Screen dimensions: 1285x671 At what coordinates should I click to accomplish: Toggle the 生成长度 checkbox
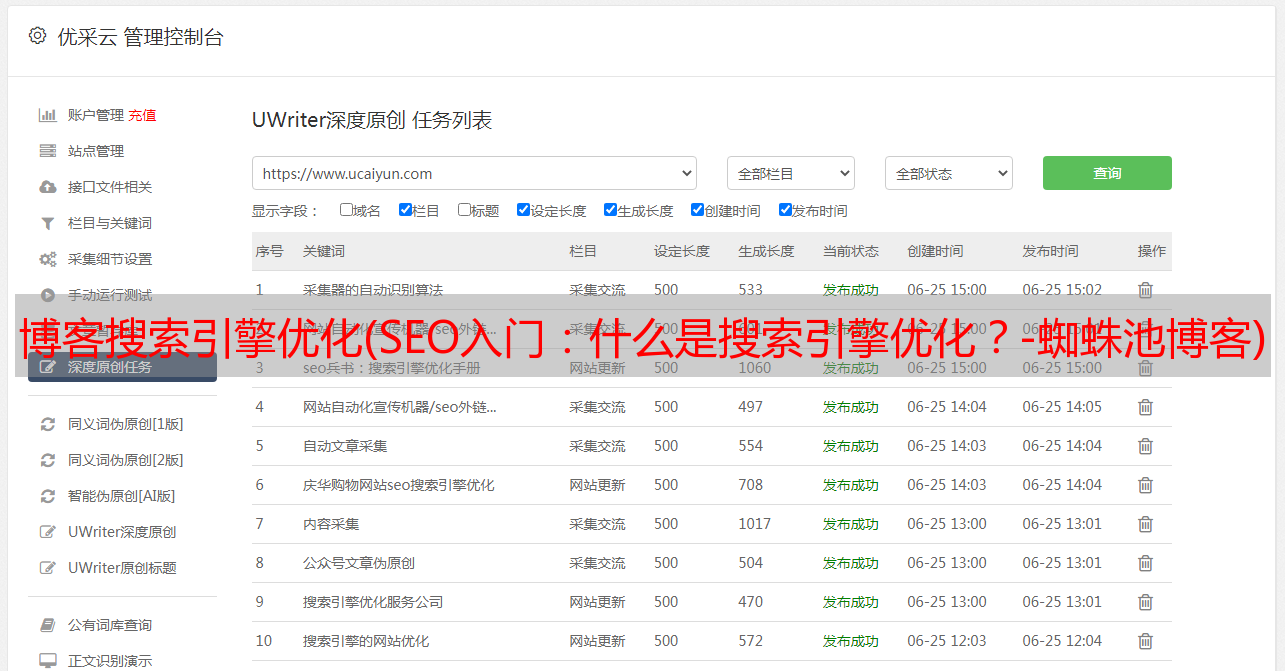tap(610, 210)
